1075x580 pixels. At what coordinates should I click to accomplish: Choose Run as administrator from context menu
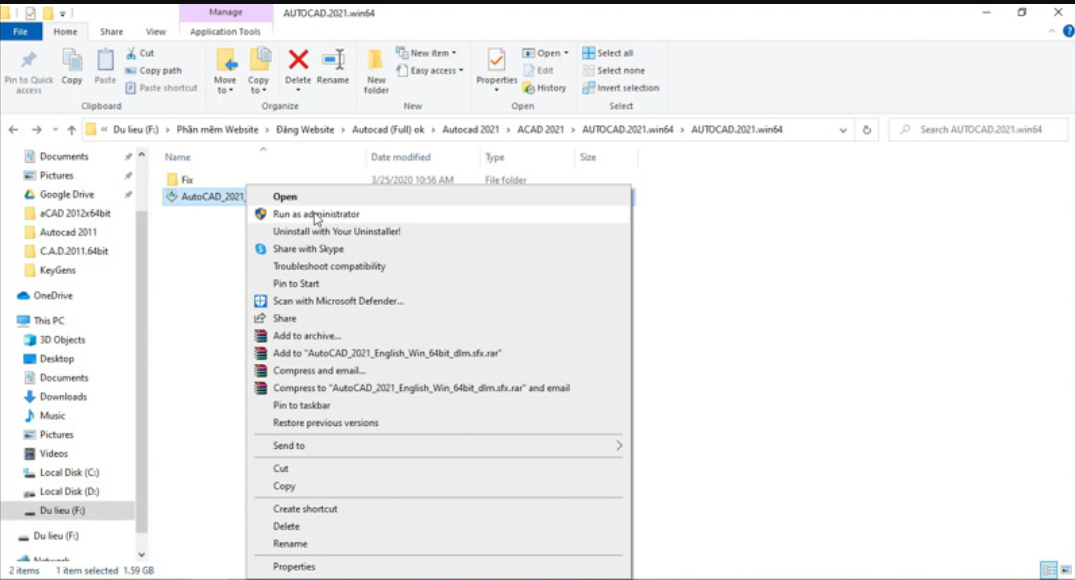coord(316,214)
